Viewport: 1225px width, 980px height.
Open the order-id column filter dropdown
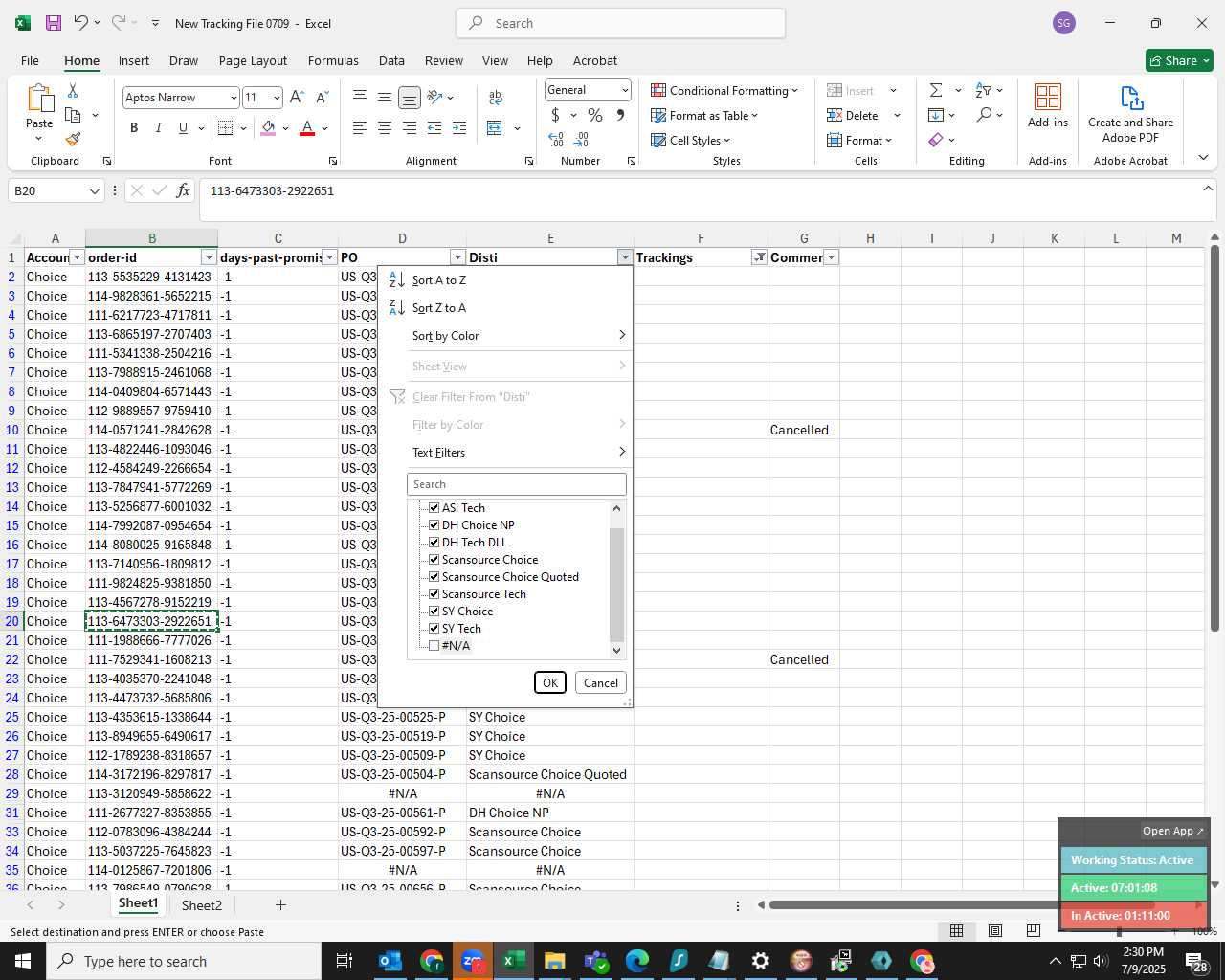209,257
